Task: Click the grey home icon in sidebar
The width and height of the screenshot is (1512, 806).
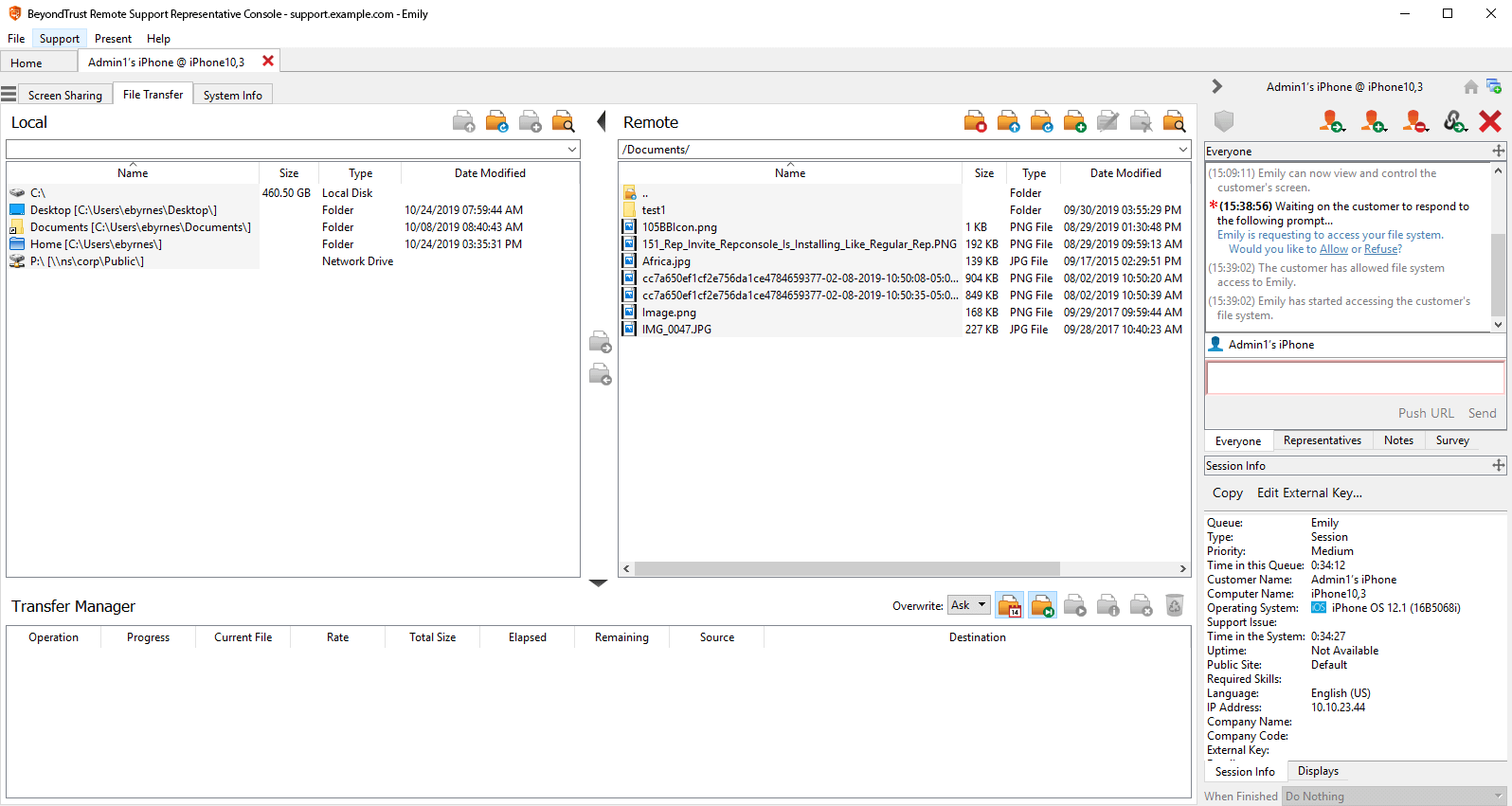Action: (x=1471, y=87)
